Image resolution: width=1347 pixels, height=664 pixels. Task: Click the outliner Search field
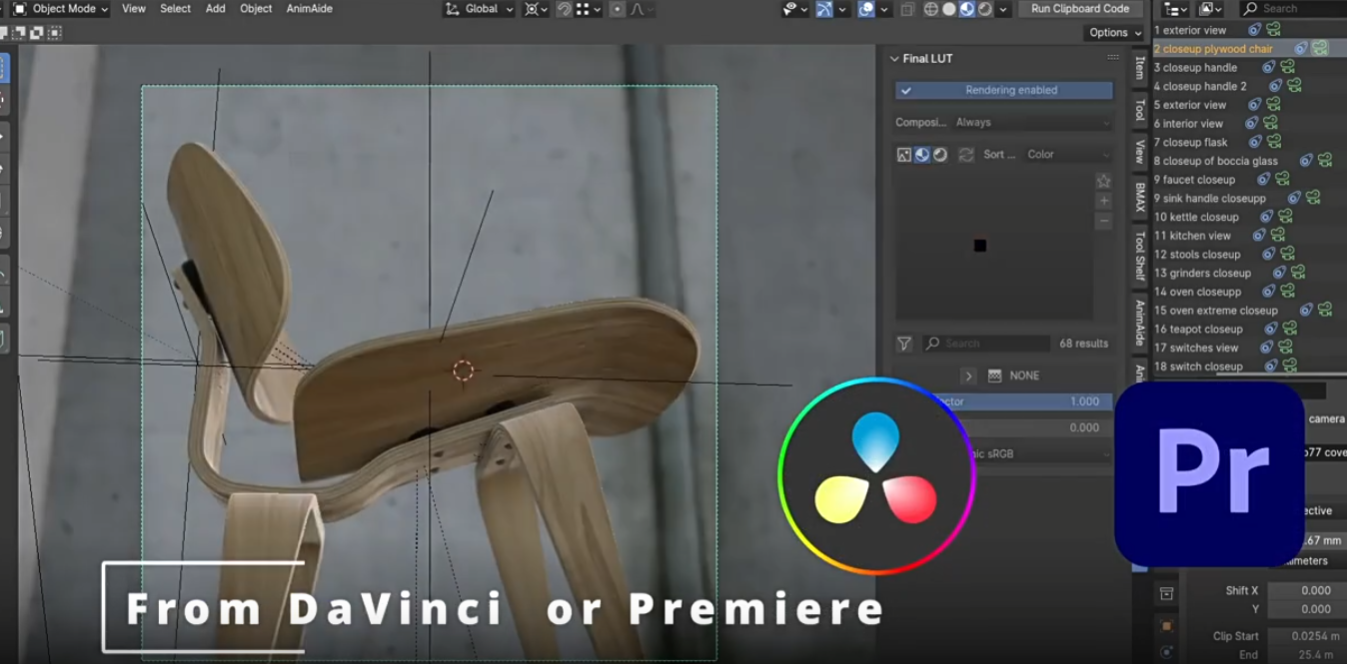(1292, 9)
